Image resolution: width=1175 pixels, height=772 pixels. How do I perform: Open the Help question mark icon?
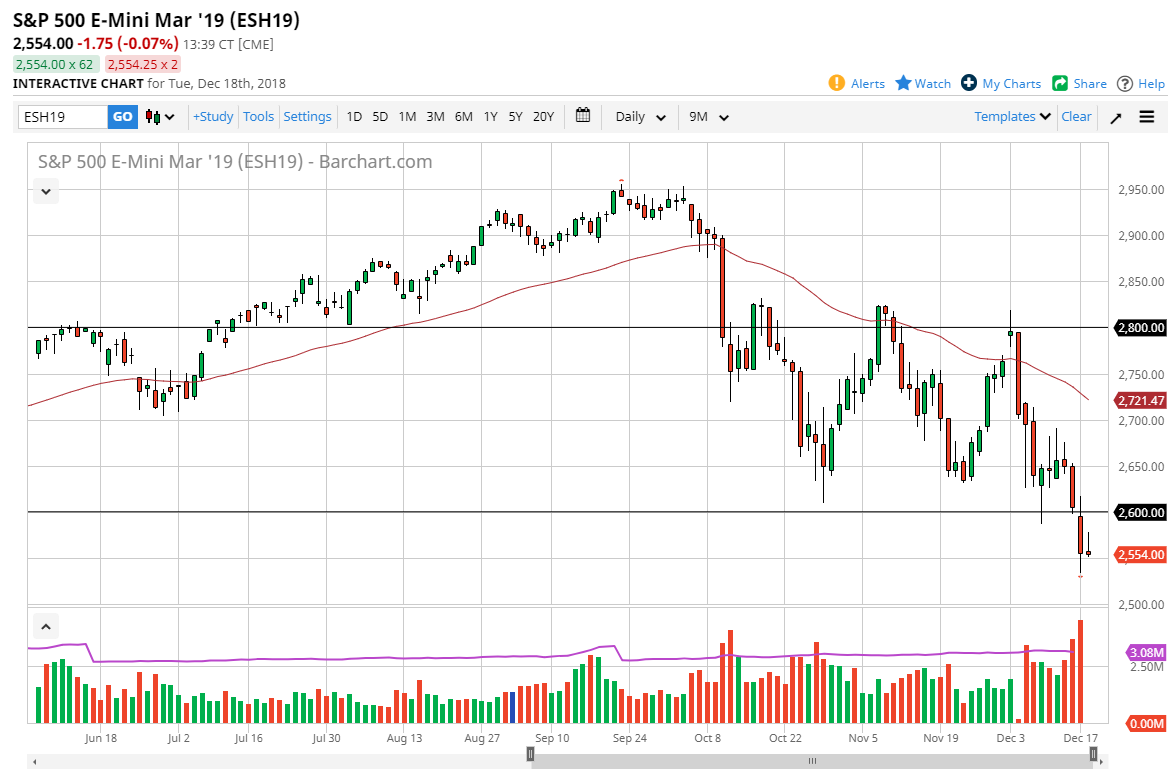[1125, 83]
